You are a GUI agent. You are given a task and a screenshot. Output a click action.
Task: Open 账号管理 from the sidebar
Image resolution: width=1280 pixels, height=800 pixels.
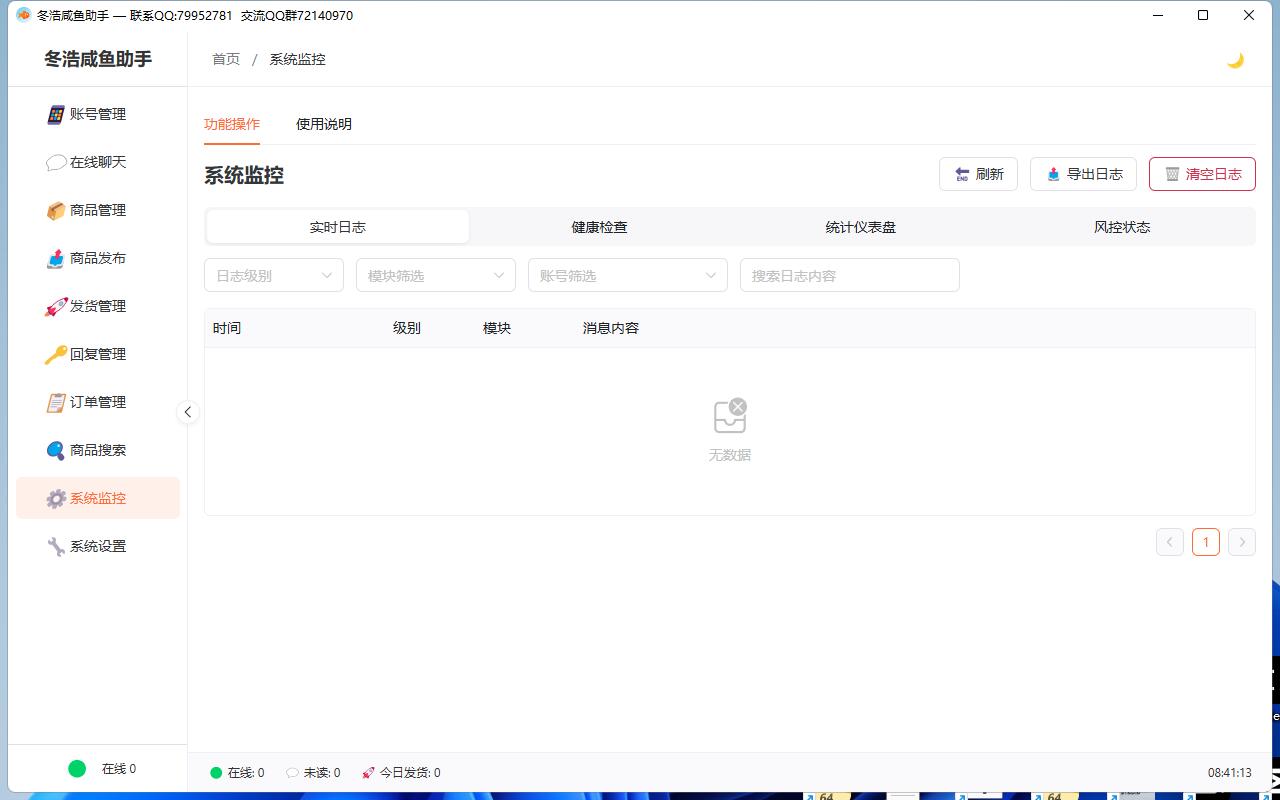point(98,114)
